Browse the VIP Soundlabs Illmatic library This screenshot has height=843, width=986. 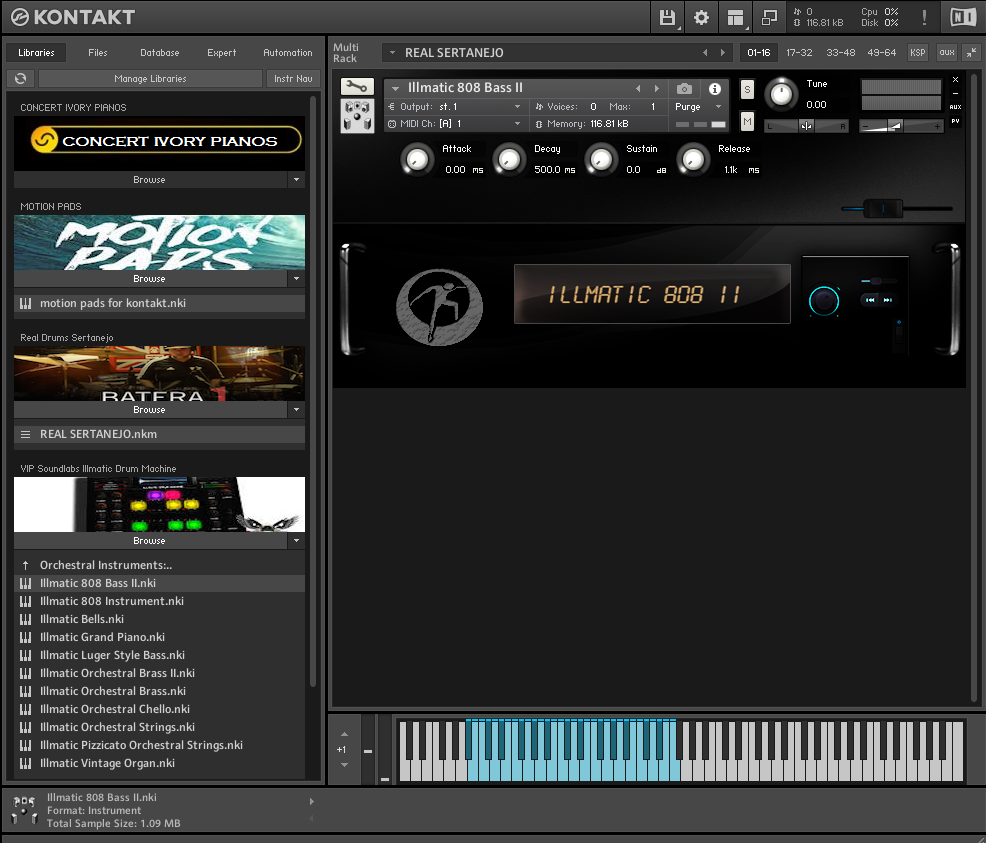coord(150,541)
